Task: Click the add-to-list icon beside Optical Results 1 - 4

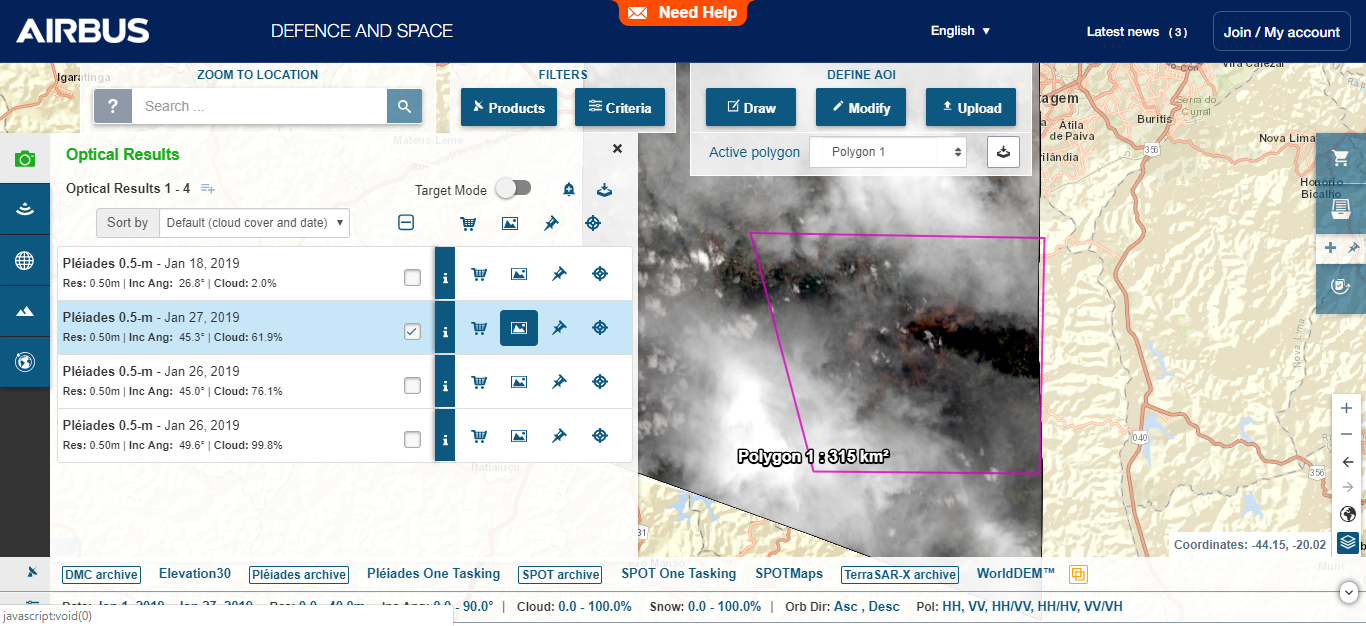Action: click(208, 188)
